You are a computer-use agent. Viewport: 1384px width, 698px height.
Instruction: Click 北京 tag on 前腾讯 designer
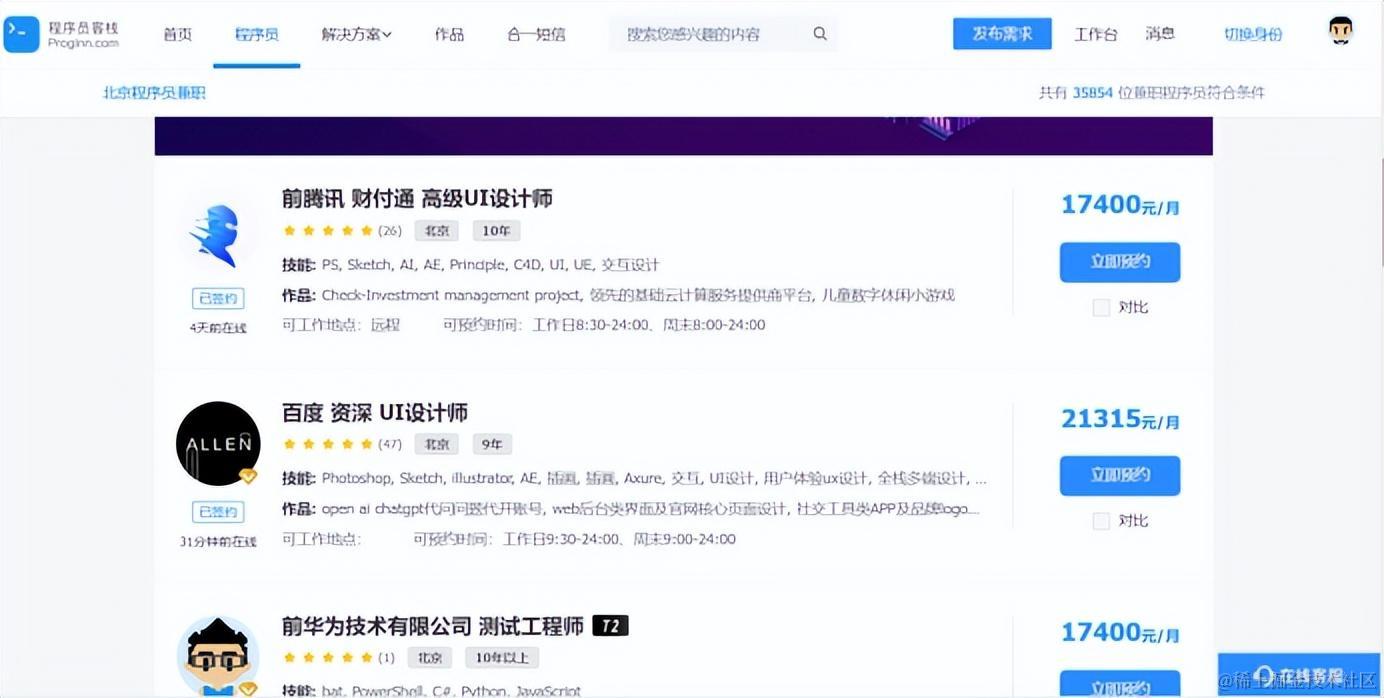437,231
